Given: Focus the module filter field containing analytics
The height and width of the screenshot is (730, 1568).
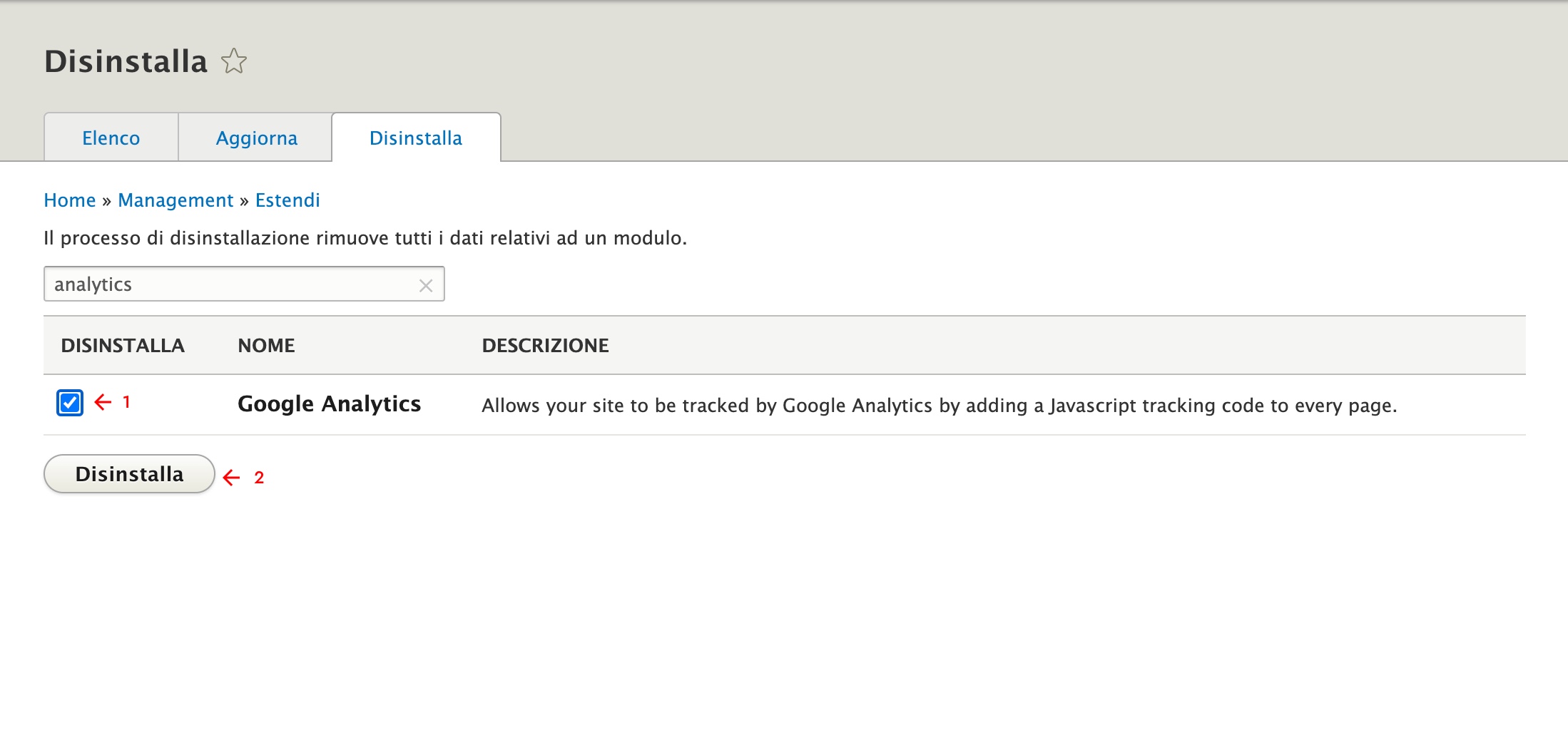Looking at the screenshot, I should pos(228,284).
